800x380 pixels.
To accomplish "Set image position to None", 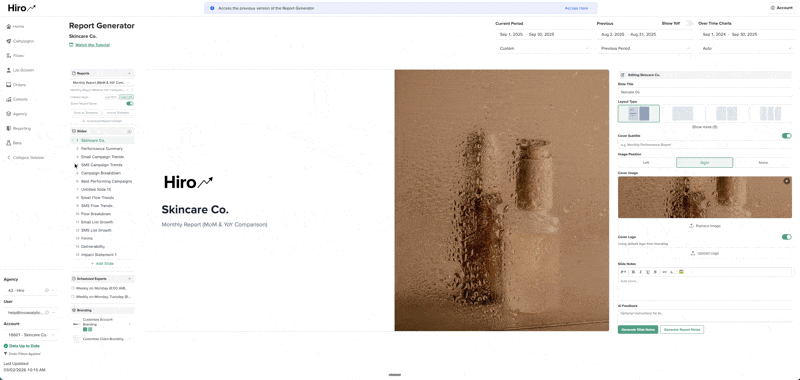I will pos(763,163).
